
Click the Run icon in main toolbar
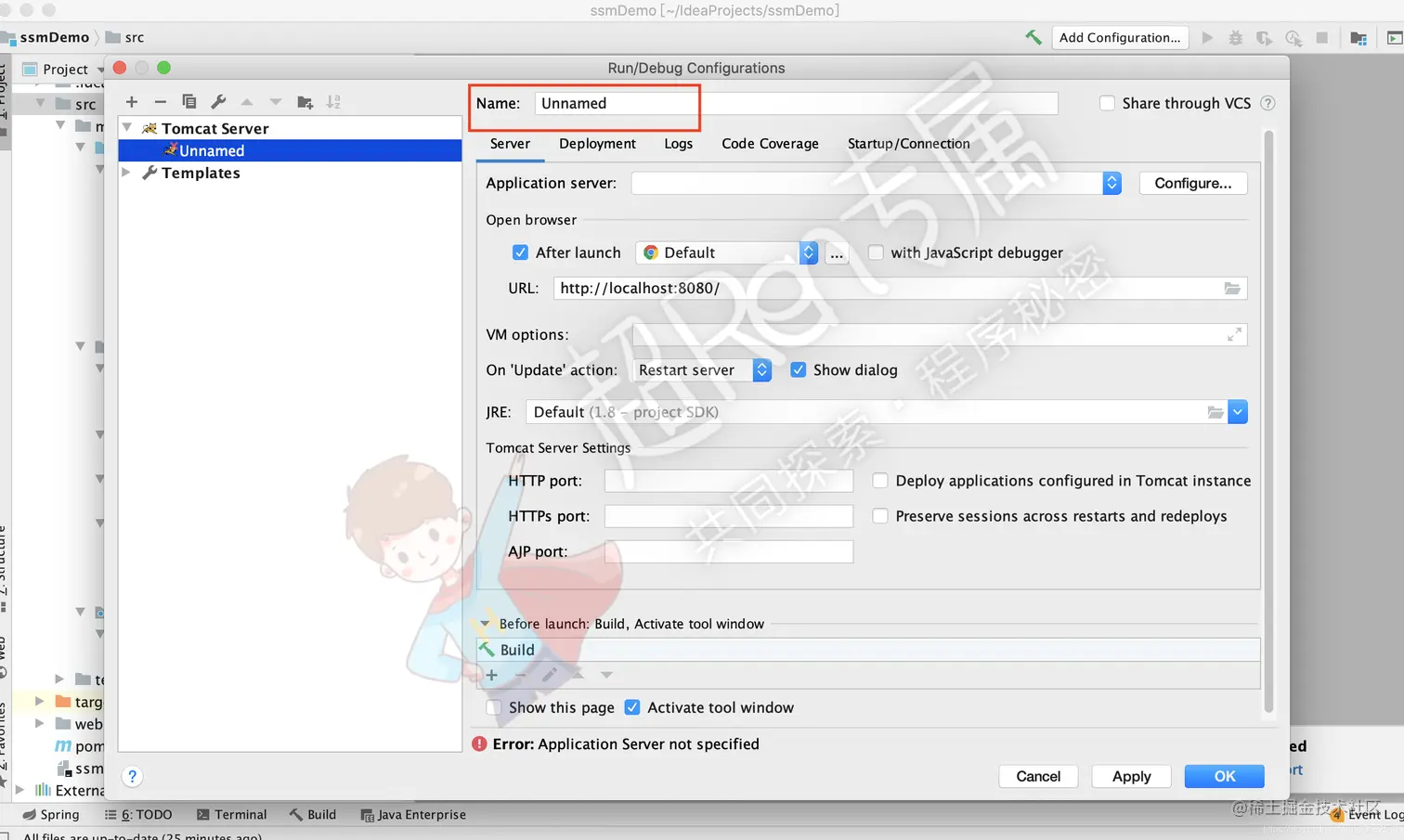click(1207, 38)
